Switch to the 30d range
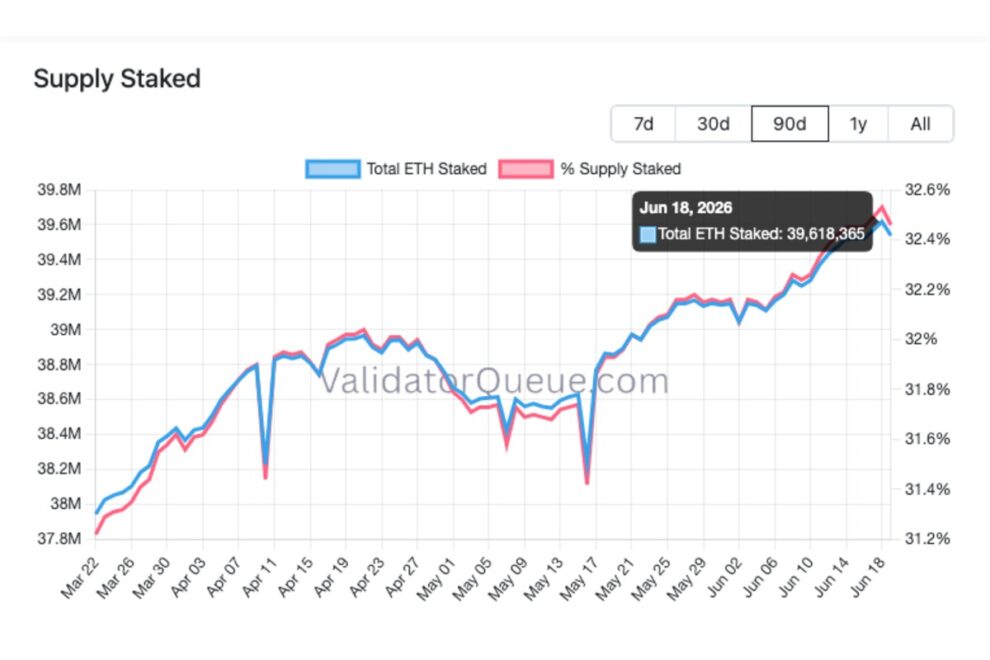 pyautogui.click(x=713, y=124)
